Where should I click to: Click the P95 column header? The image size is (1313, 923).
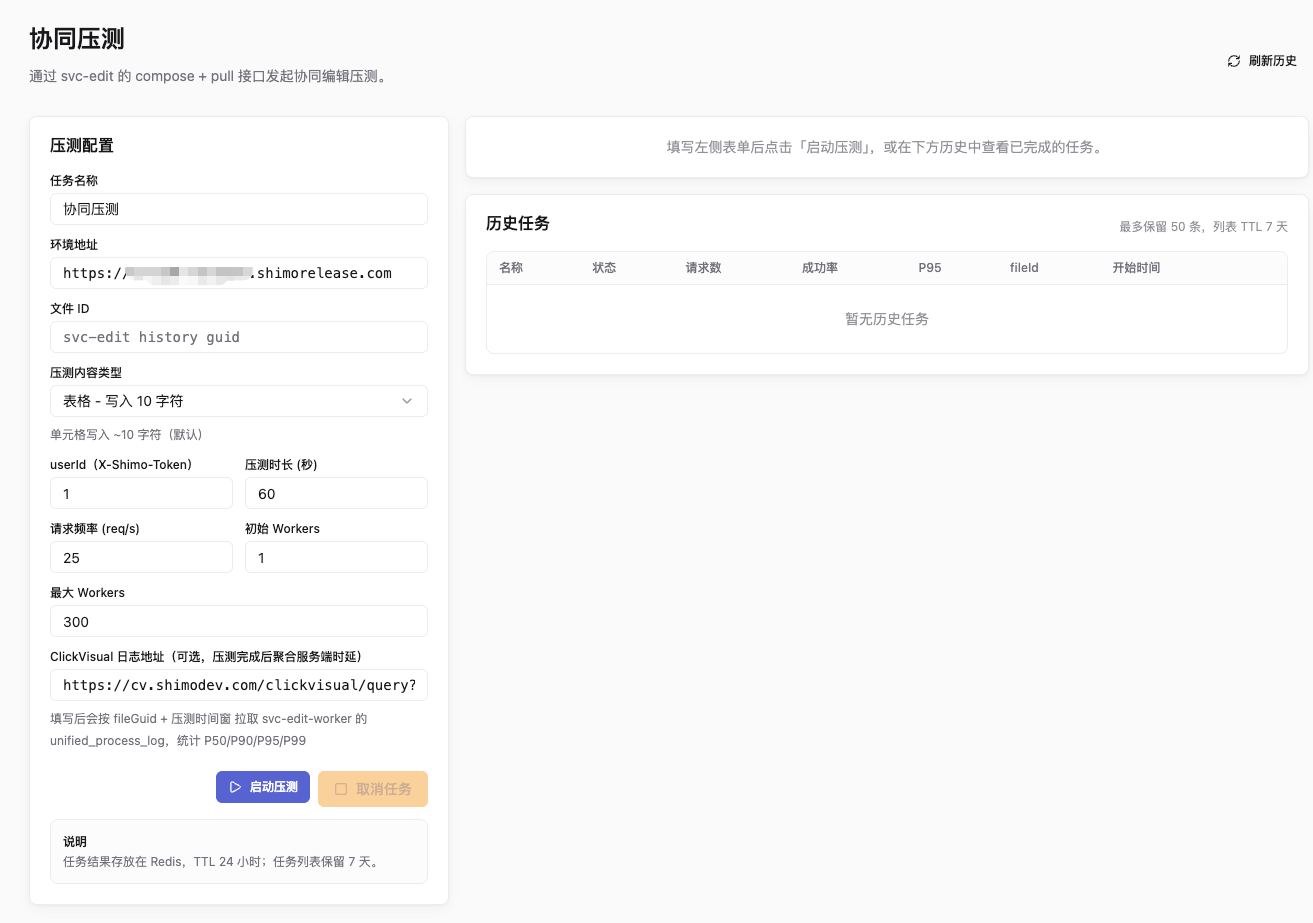tap(930, 268)
